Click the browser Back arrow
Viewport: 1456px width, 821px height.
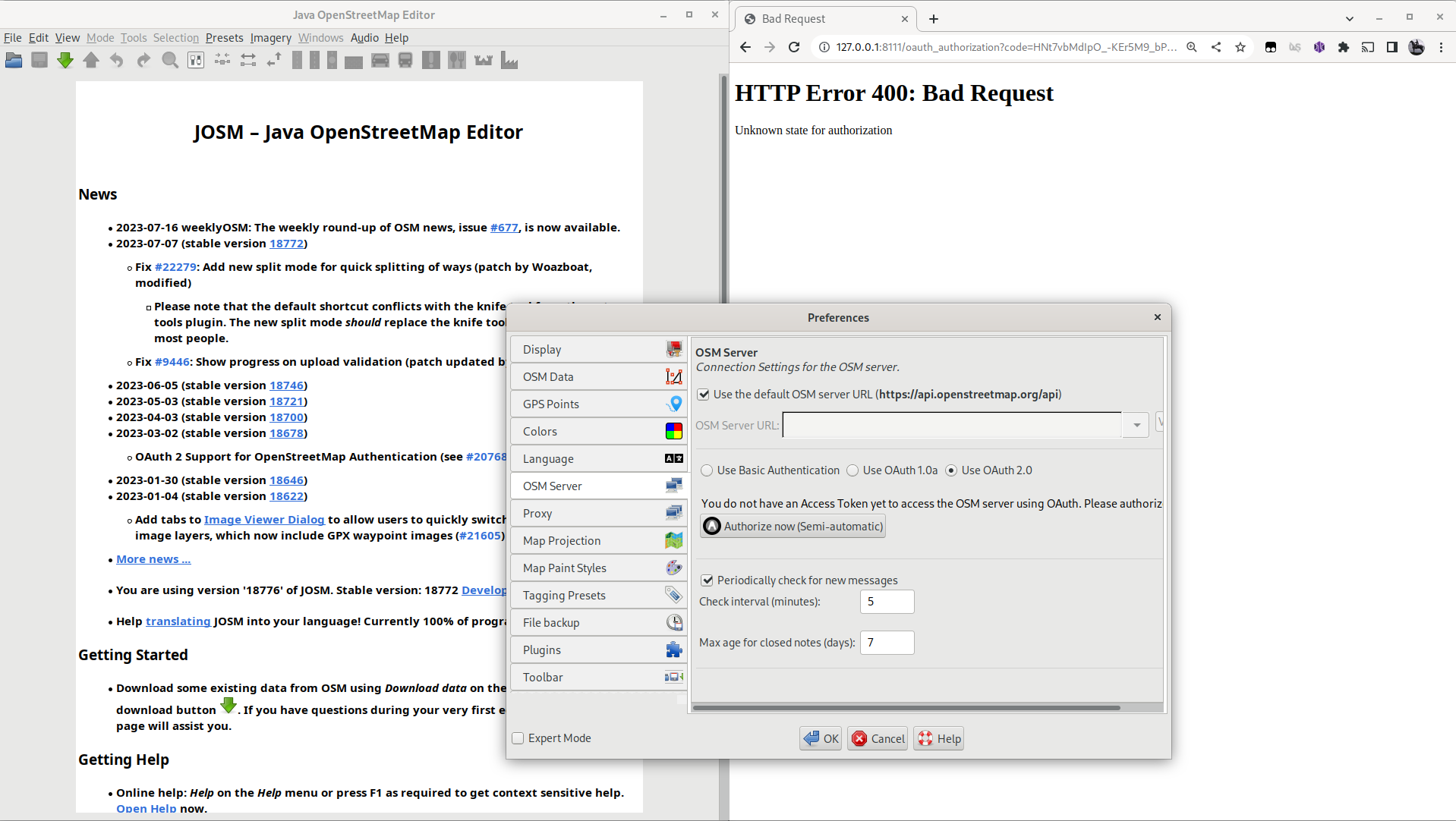coord(745,47)
